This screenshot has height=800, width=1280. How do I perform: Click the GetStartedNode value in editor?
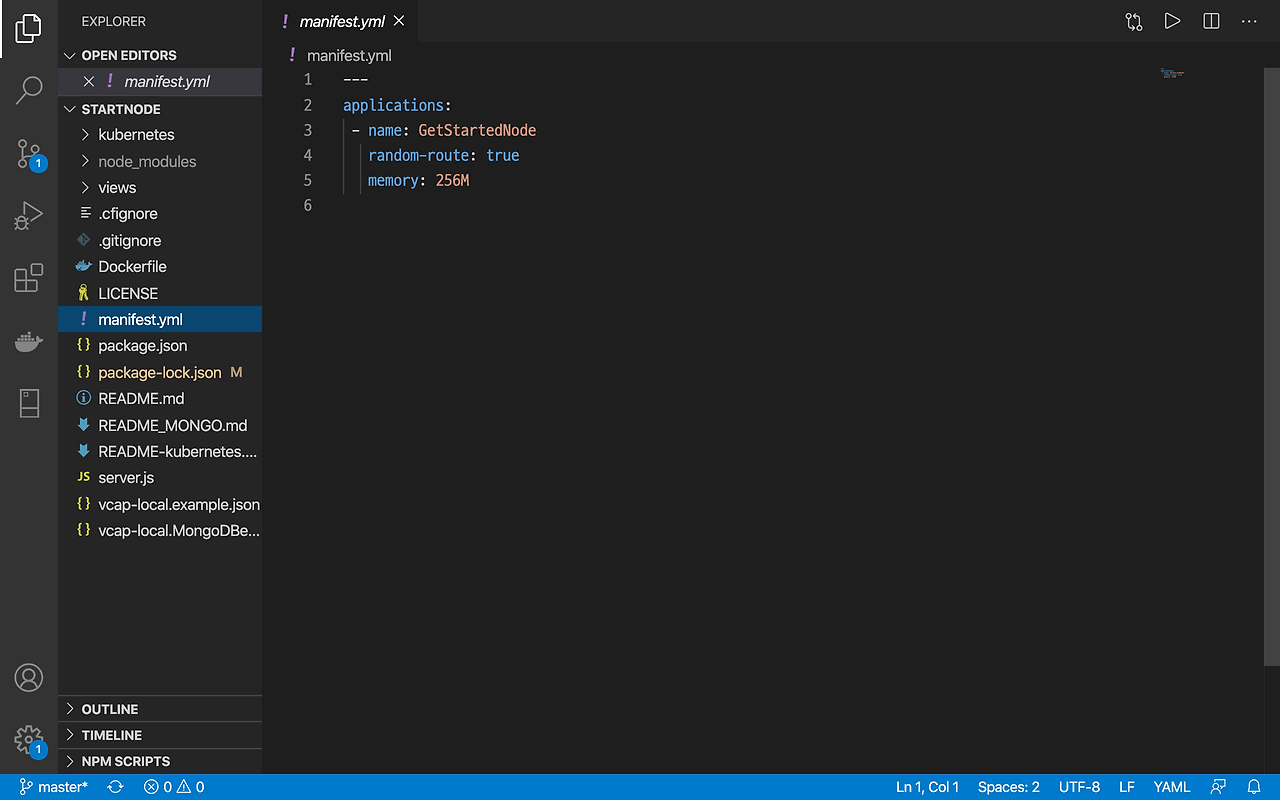tap(477, 130)
